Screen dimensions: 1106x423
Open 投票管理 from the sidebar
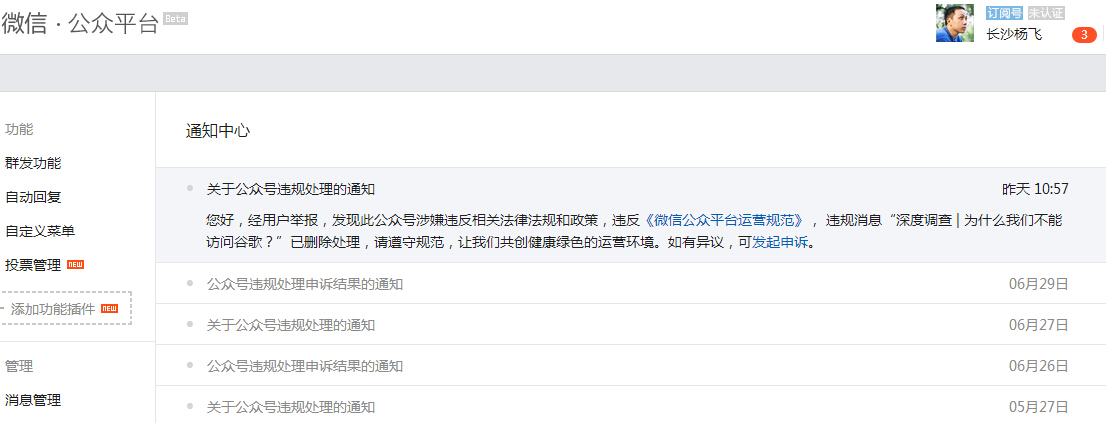point(33,264)
